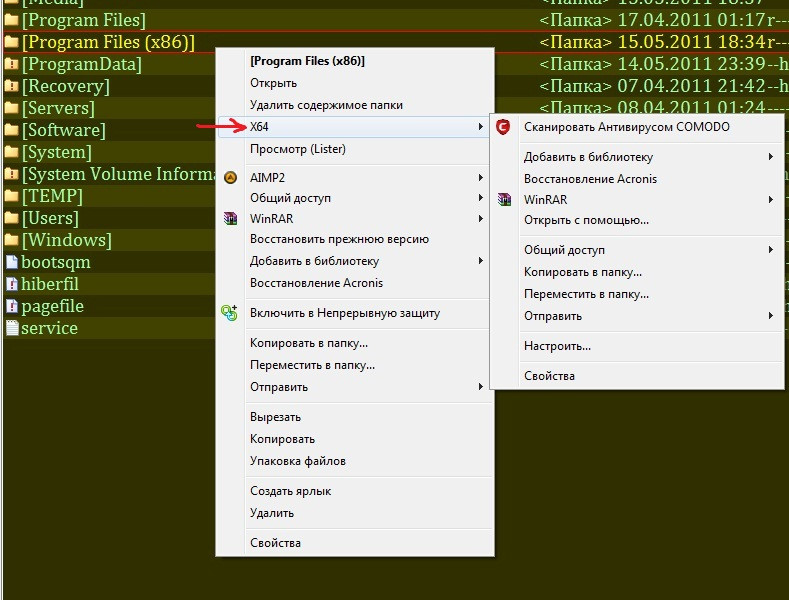This screenshot has height=600, width=789.
Task: Choose Восстановление Acronis in X64 submenu
Action: [x=590, y=179]
